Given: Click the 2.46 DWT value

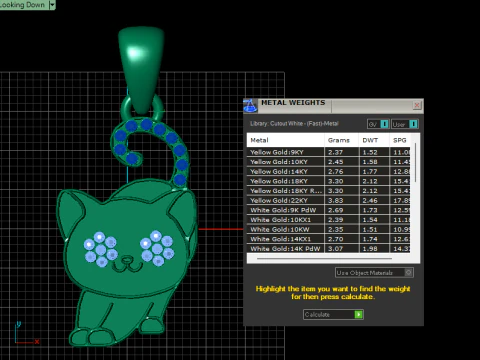Looking at the screenshot, I should [x=370, y=201].
